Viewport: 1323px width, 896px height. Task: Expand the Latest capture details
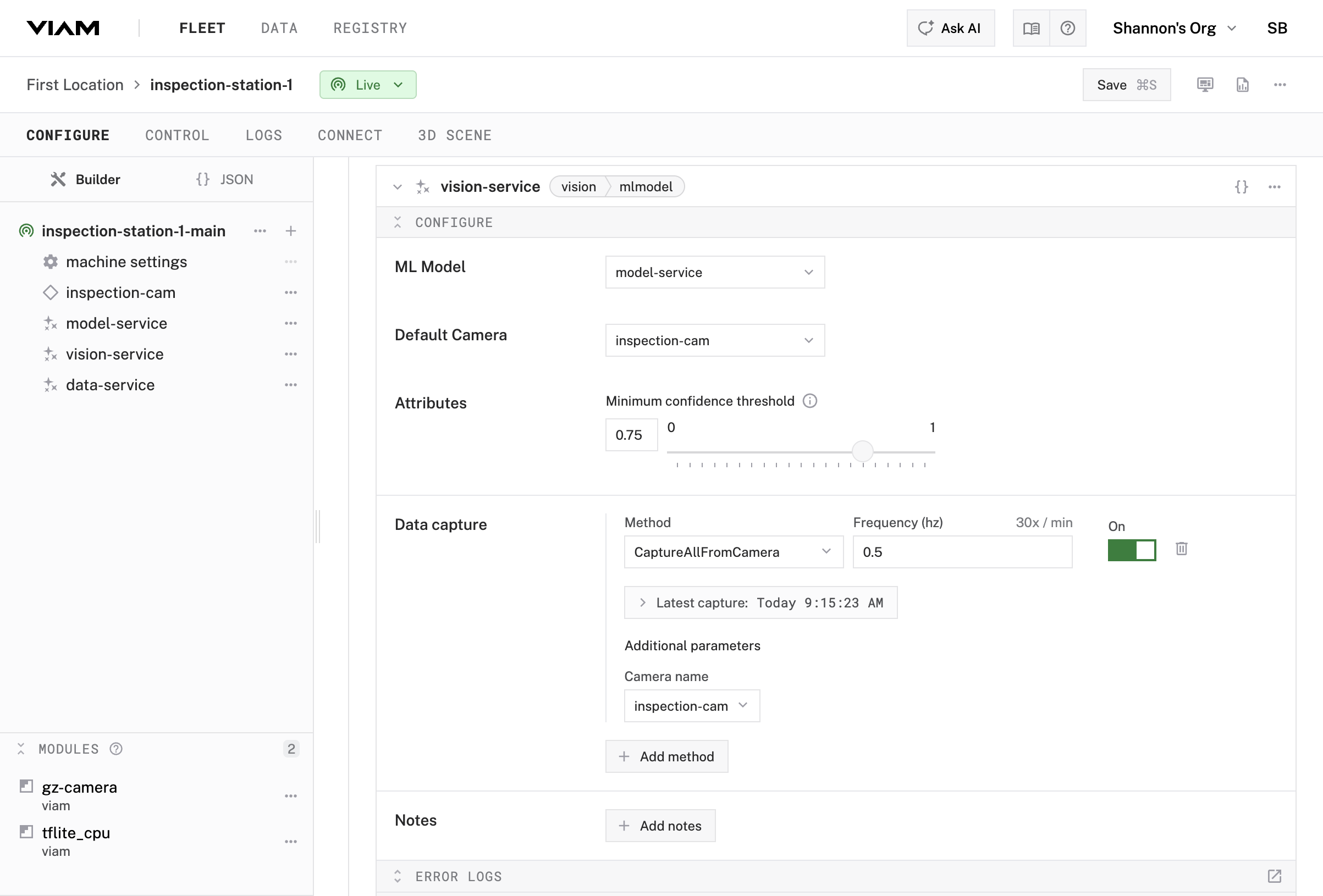click(x=643, y=602)
